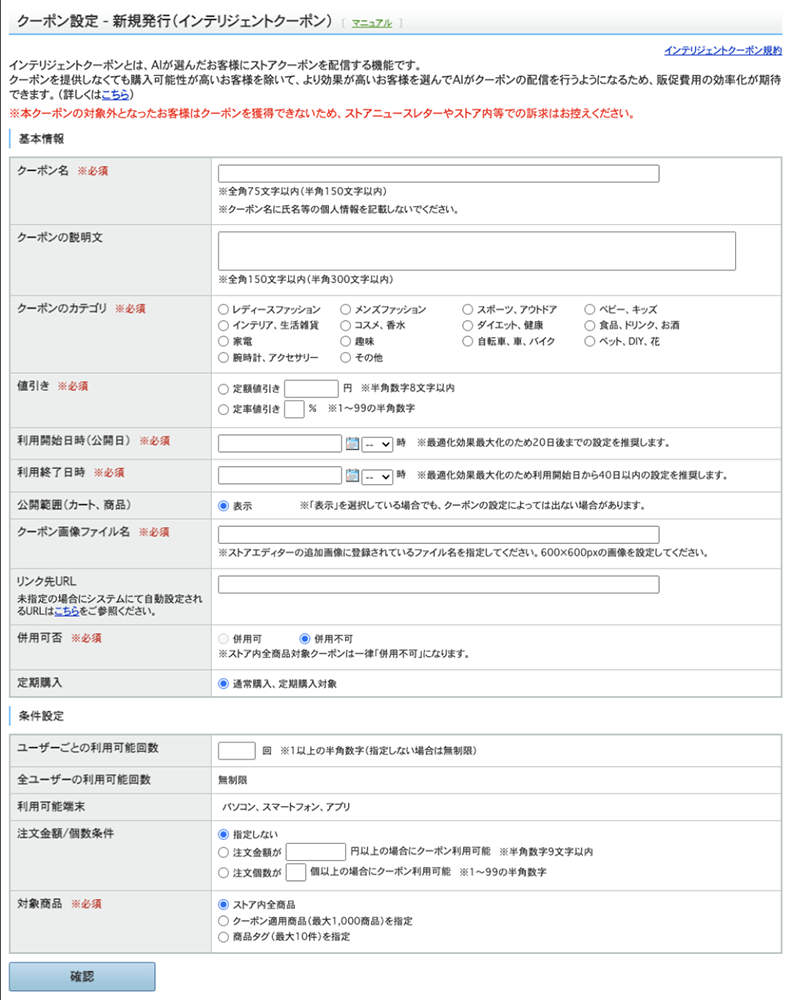Select 家電 category radio
The height and width of the screenshot is (1000, 800).
(223, 341)
